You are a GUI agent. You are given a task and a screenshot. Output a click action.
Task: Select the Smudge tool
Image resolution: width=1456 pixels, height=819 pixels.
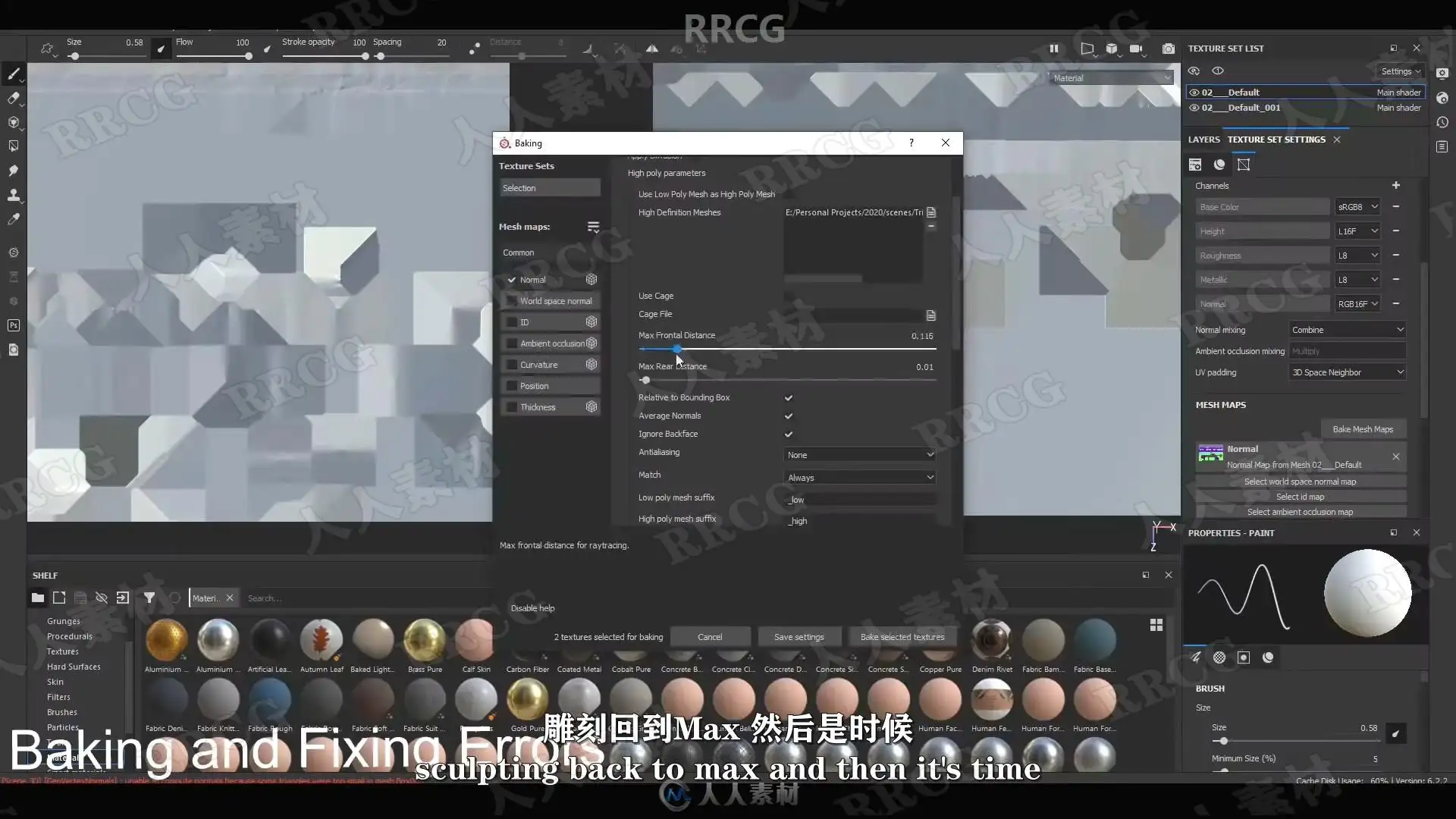[13, 171]
